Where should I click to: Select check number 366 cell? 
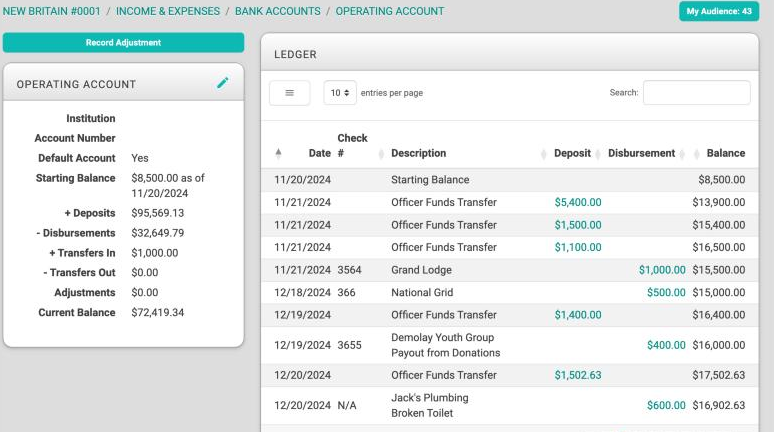click(x=346, y=292)
